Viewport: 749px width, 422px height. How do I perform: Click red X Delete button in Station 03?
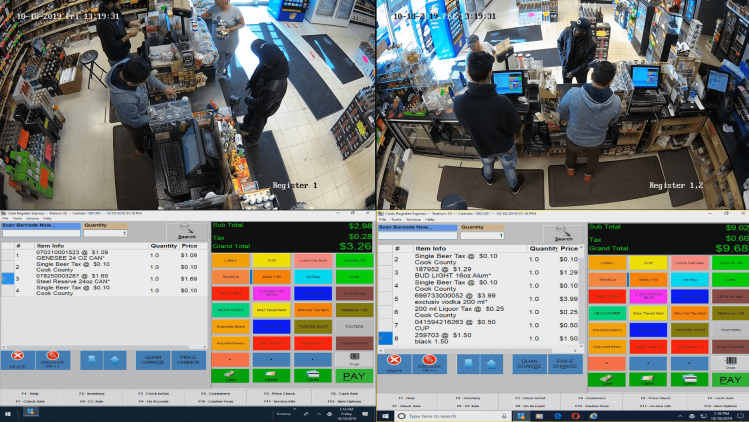point(394,364)
